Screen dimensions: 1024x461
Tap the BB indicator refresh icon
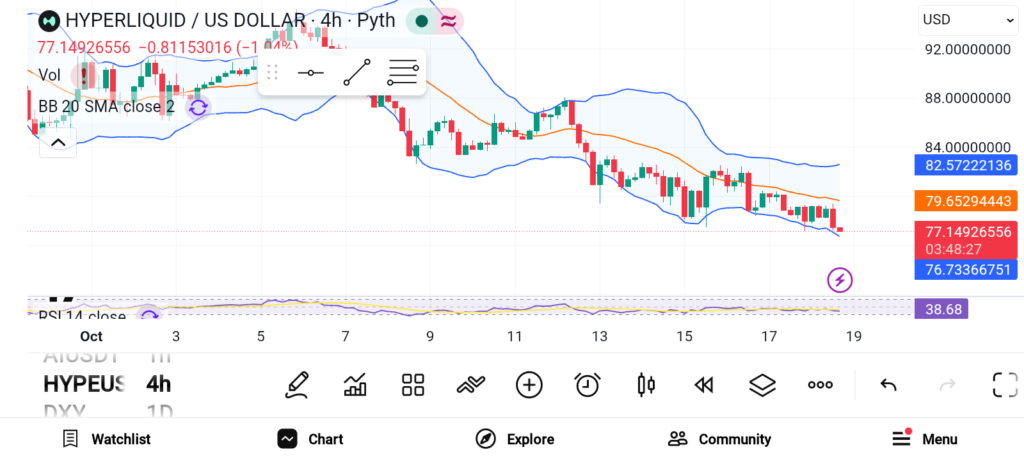(198, 106)
